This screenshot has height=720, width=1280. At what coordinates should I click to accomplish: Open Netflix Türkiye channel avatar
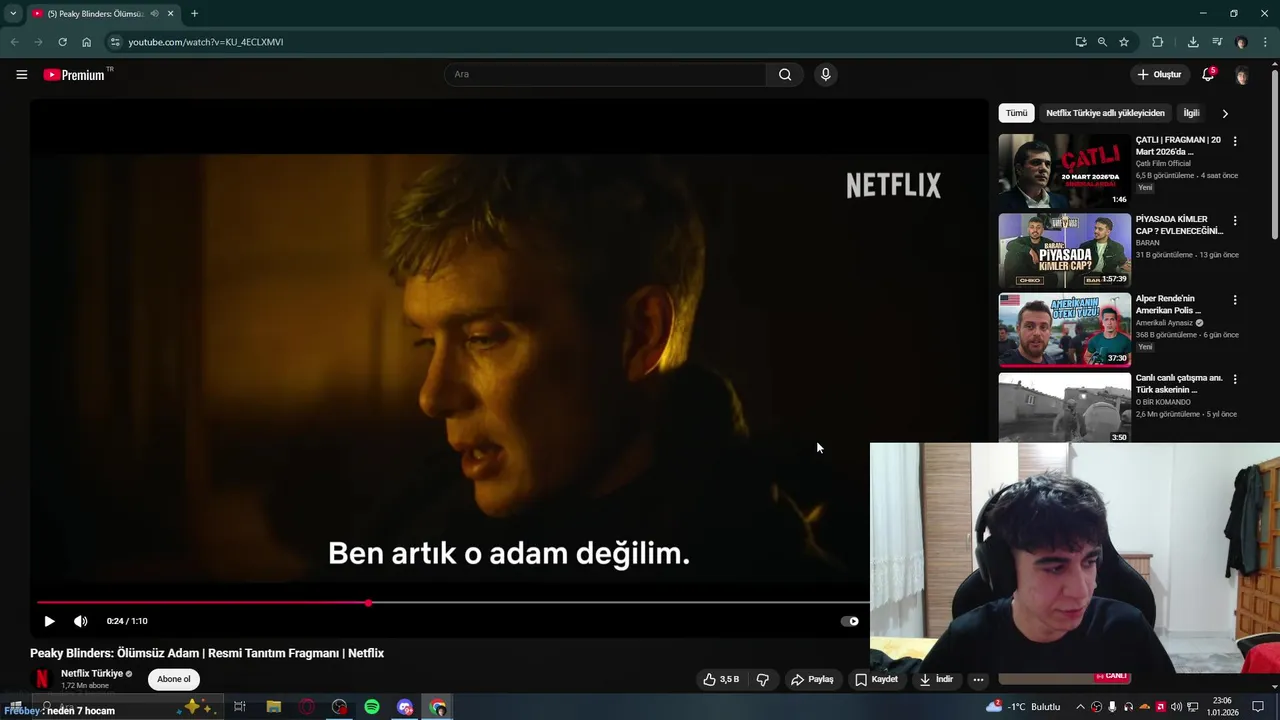point(41,679)
